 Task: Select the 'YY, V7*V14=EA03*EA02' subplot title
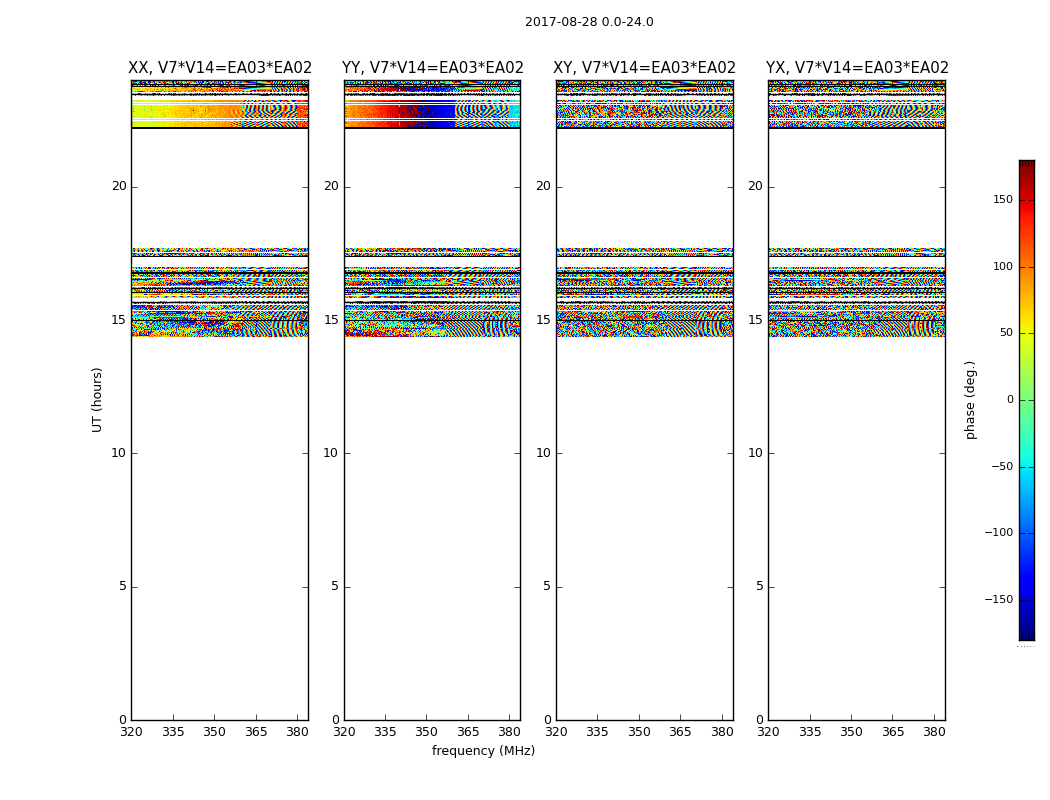pyautogui.click(x=433, y=68)
